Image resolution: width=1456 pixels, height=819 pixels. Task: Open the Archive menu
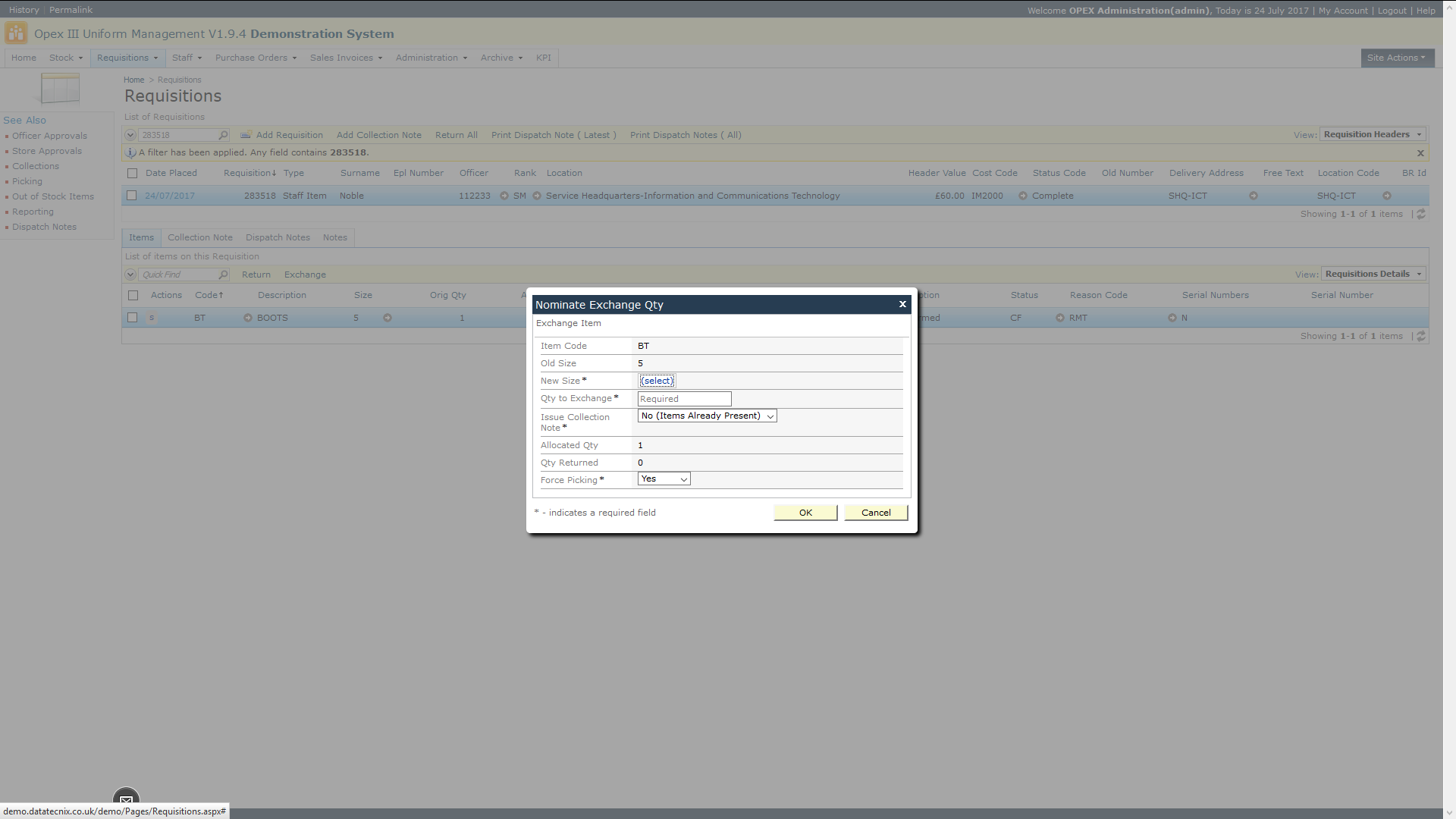click(x=501, y=58)
